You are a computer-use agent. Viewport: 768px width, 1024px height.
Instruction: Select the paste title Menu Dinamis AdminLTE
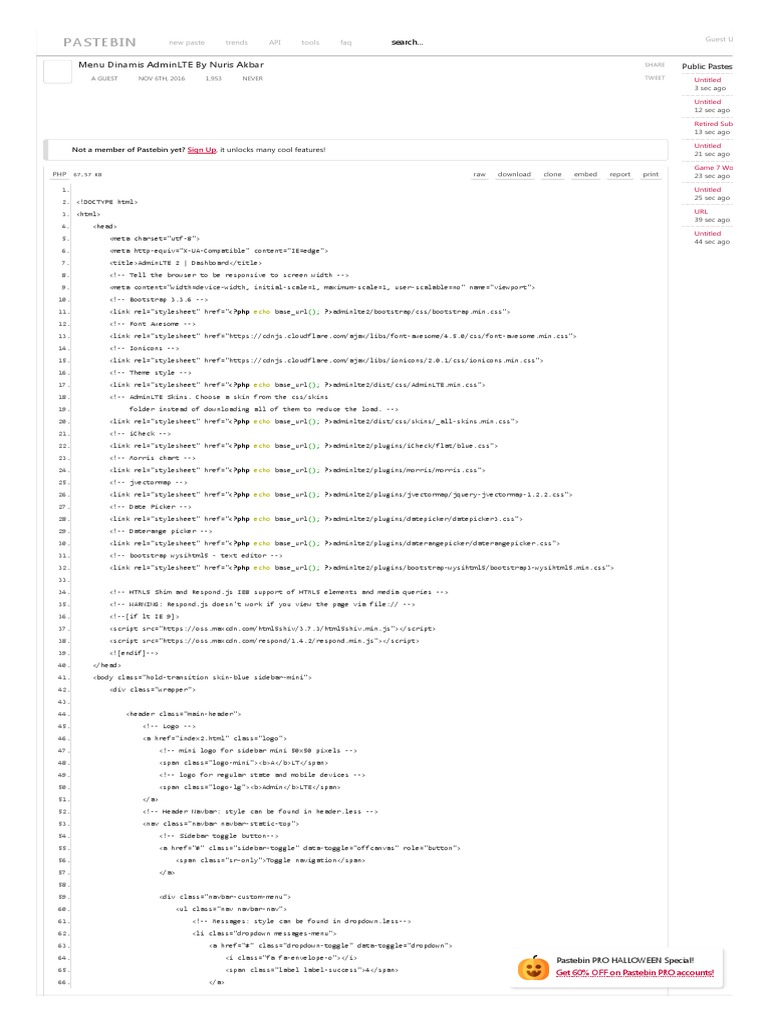tap(171, 65)
